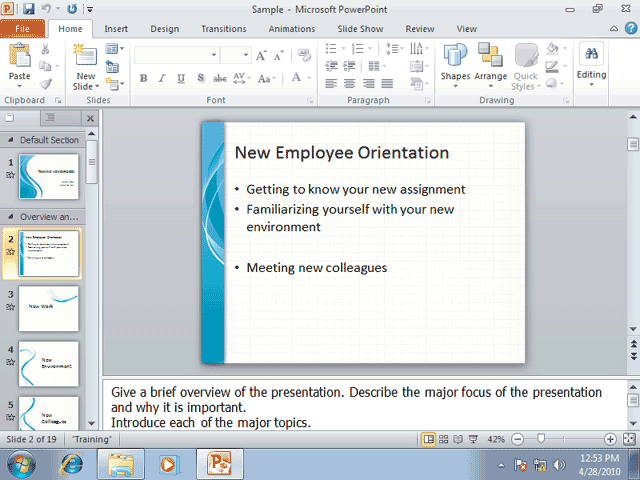This screenshot has width=640, height=480.
Task: Click the Save icon in Quick Access
Action: (x=28, y=9)
